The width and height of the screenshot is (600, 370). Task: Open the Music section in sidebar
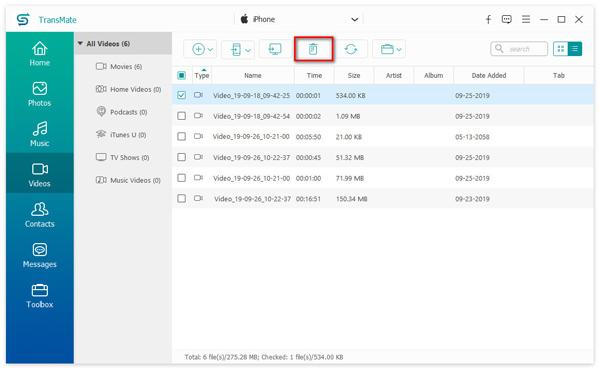pos(39,134)
